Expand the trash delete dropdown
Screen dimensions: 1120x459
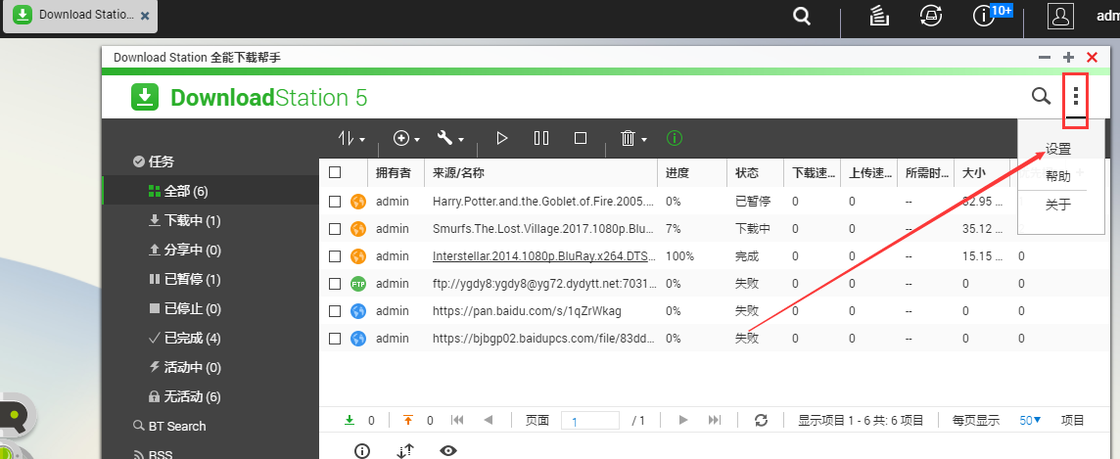tap(633, 138)
